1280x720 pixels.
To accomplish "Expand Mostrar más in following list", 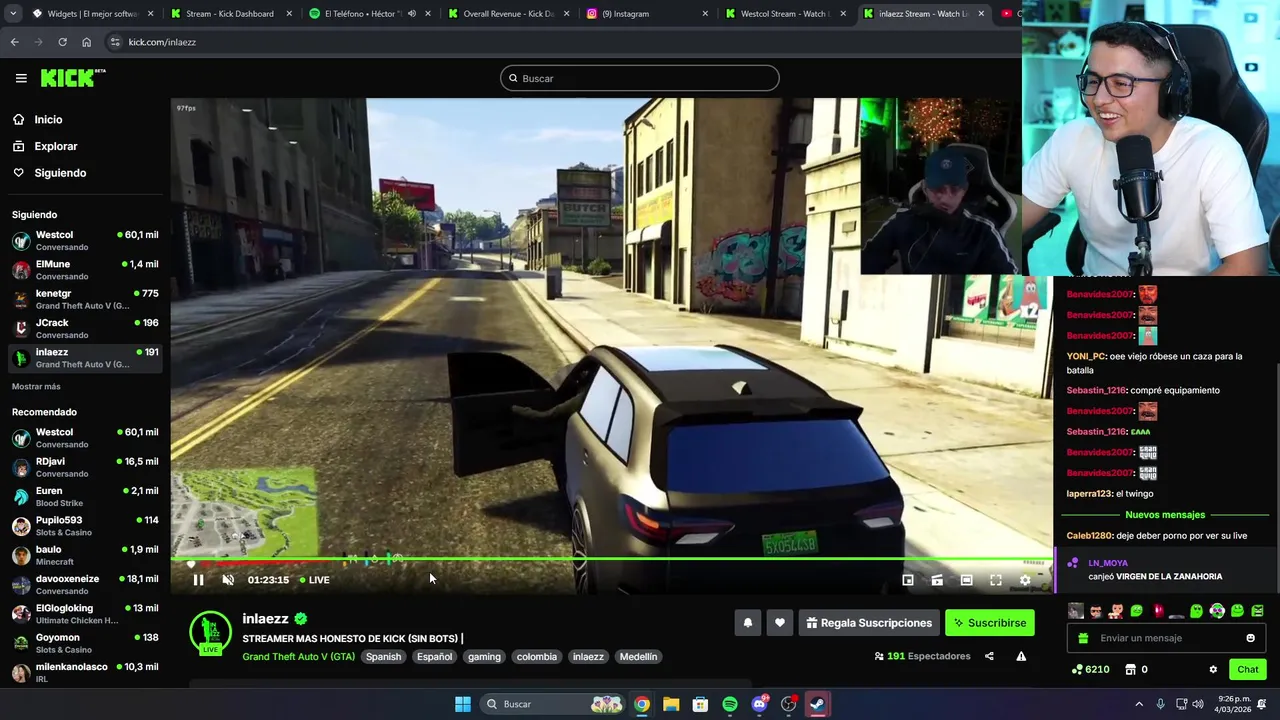I will coord(36,387).
